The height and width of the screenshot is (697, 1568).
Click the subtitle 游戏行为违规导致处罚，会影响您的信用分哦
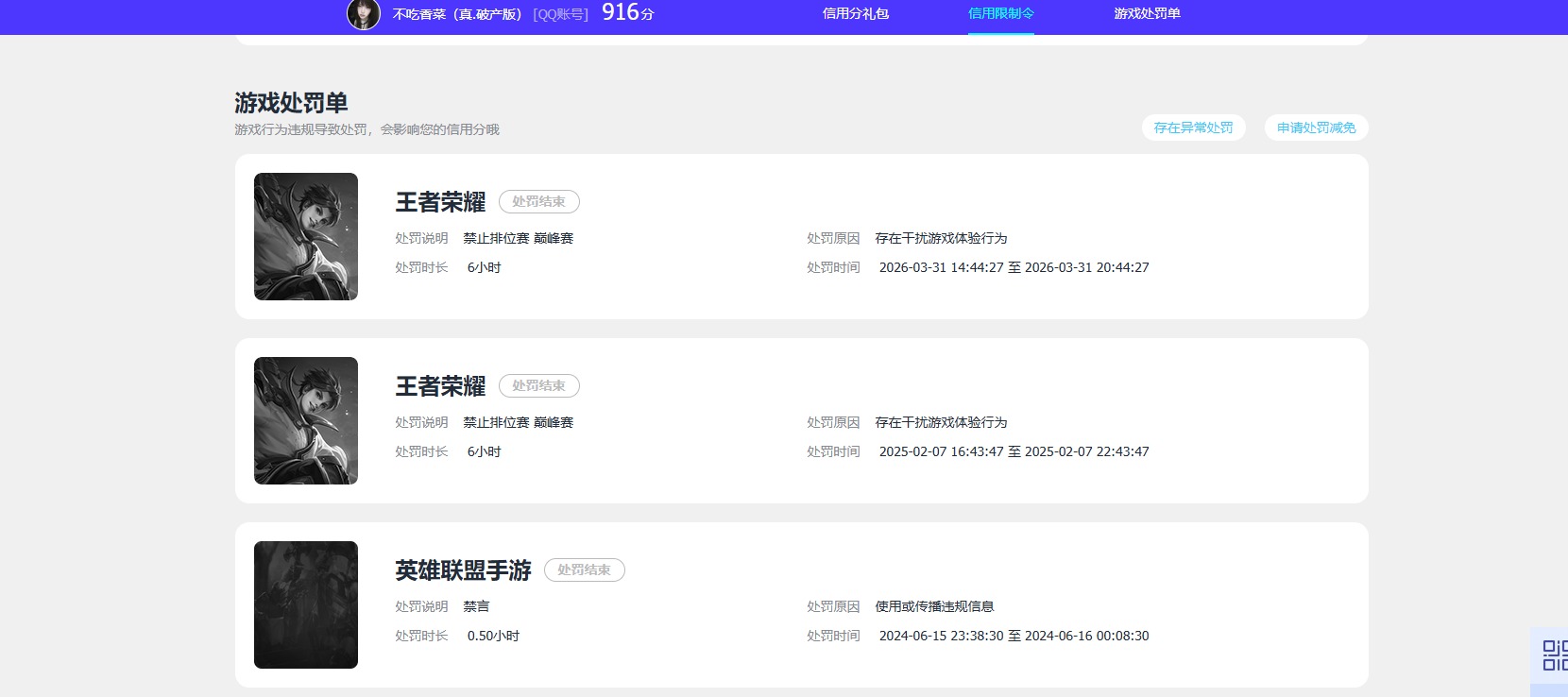[367, 129]
